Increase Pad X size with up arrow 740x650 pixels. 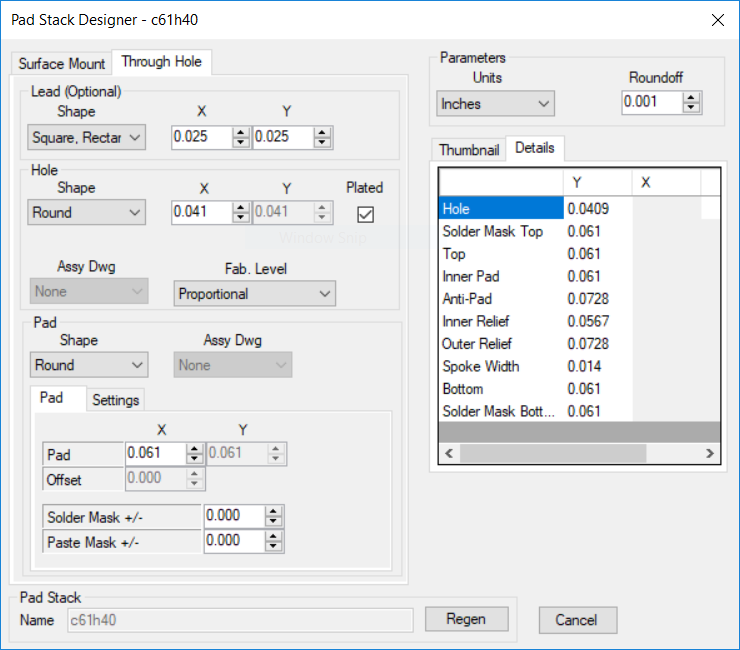(x=194, y=448)
